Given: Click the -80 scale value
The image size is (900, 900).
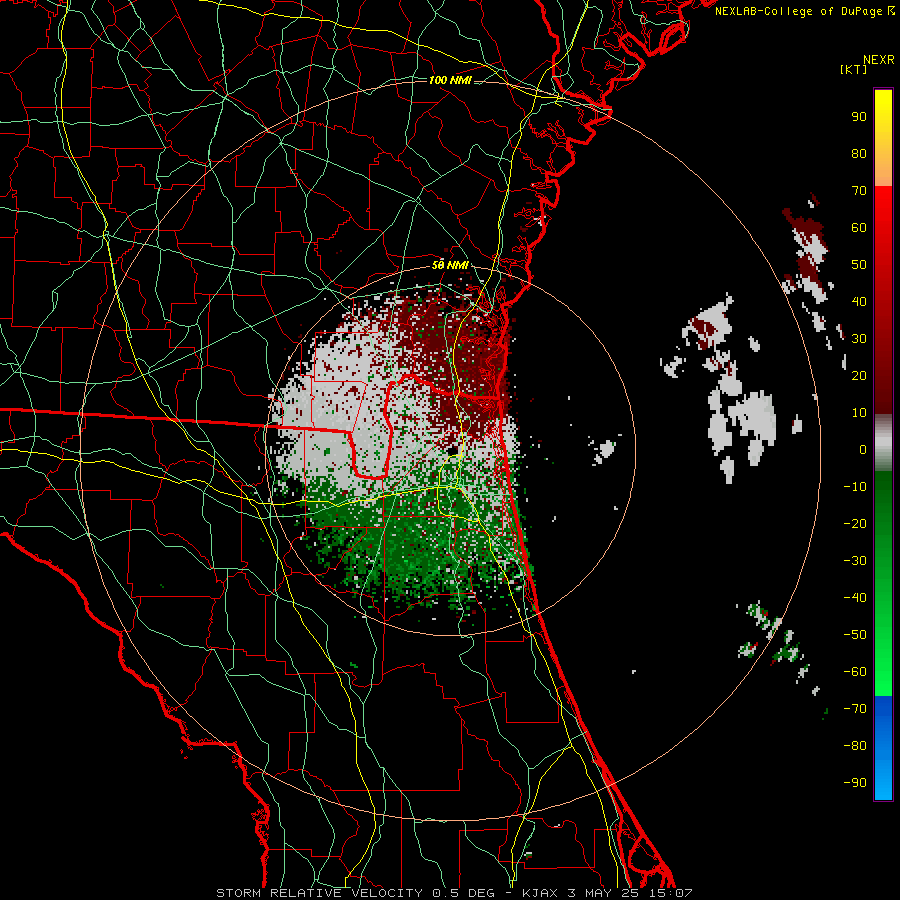Looking at the screenshot, I should [x=855, y=746].
